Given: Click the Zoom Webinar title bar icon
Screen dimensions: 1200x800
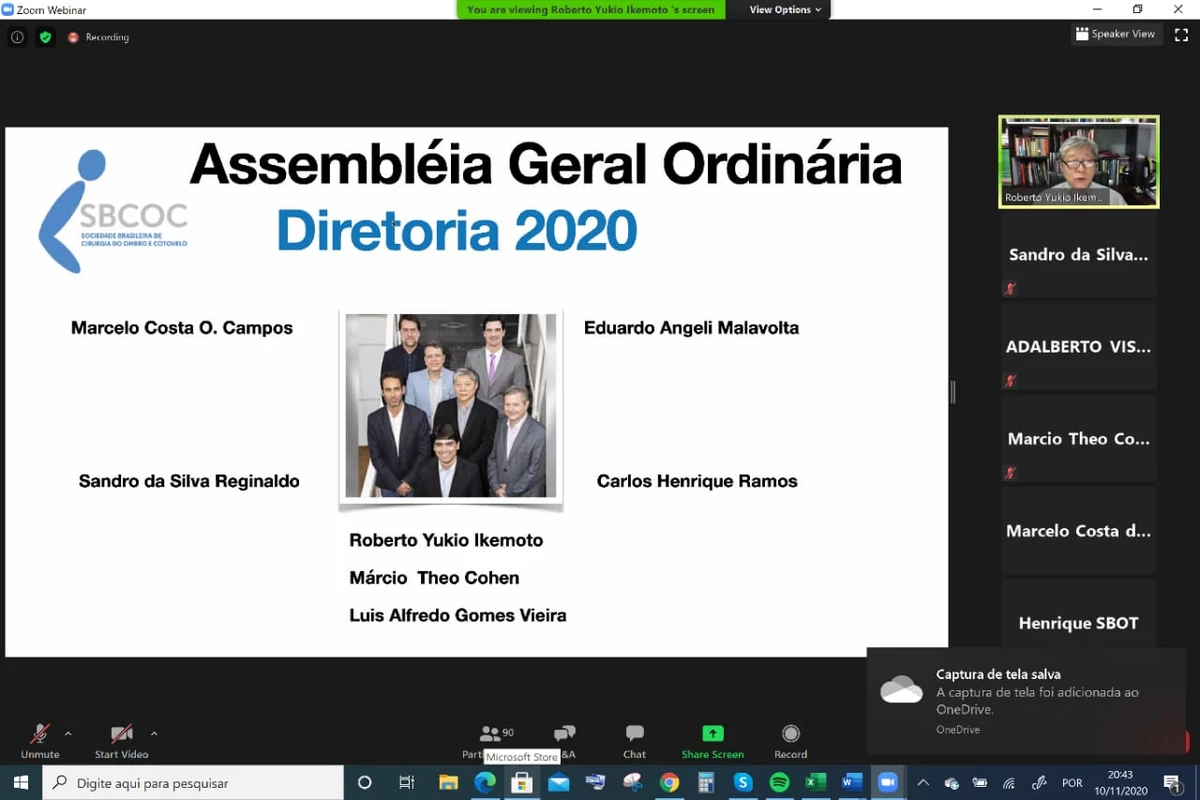Looking at the screenshot, I should 8,10.
